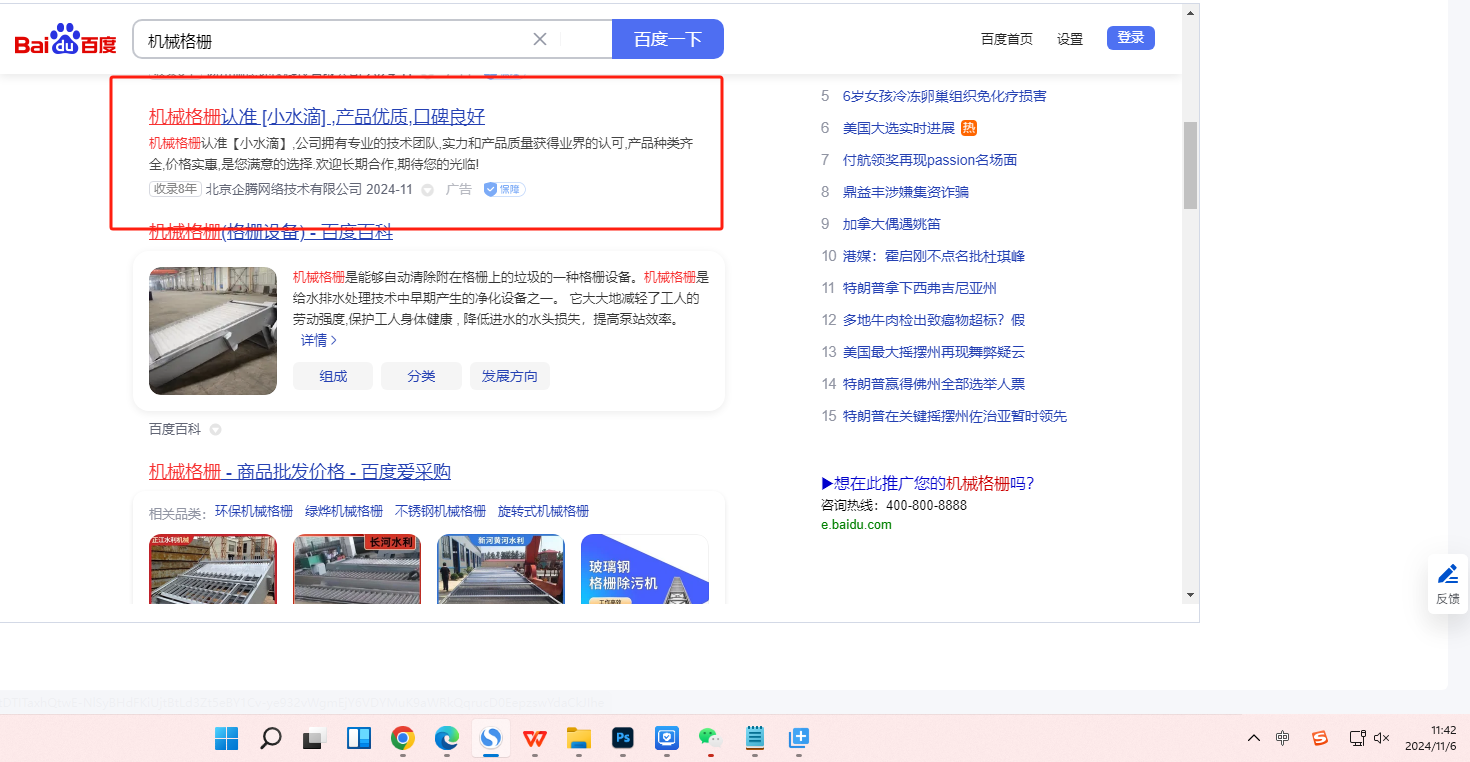Click the 保障 shield badge on the ad

pos(504,189)
